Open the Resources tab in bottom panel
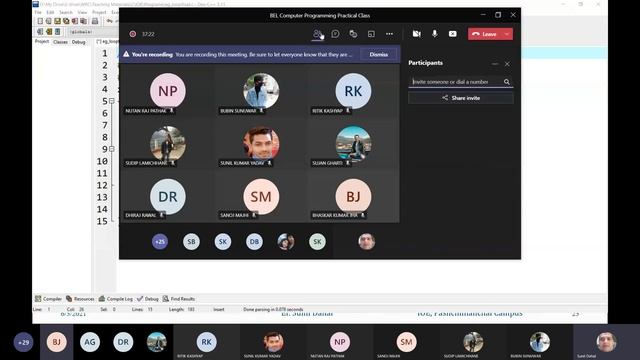The width and height of the screenshot is (640, 360). [80, 299]
